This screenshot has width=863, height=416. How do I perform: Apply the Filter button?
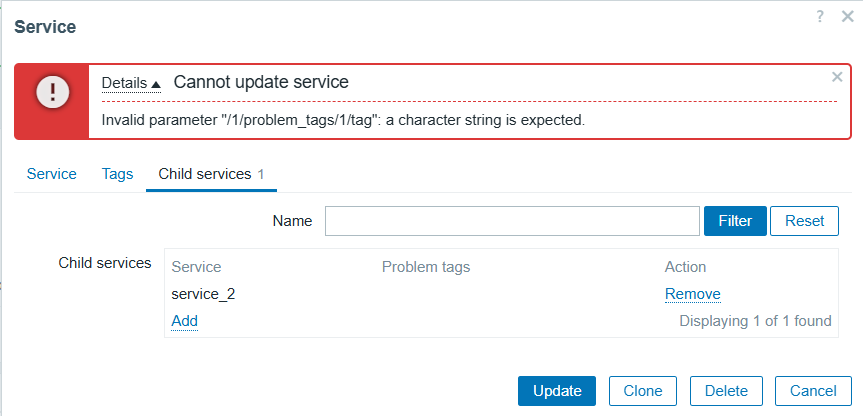735,221
